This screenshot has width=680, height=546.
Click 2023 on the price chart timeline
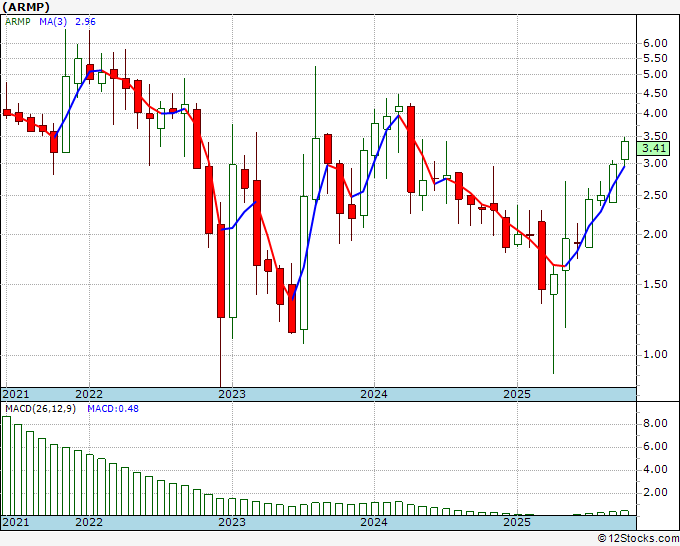(x=232, y=394)
